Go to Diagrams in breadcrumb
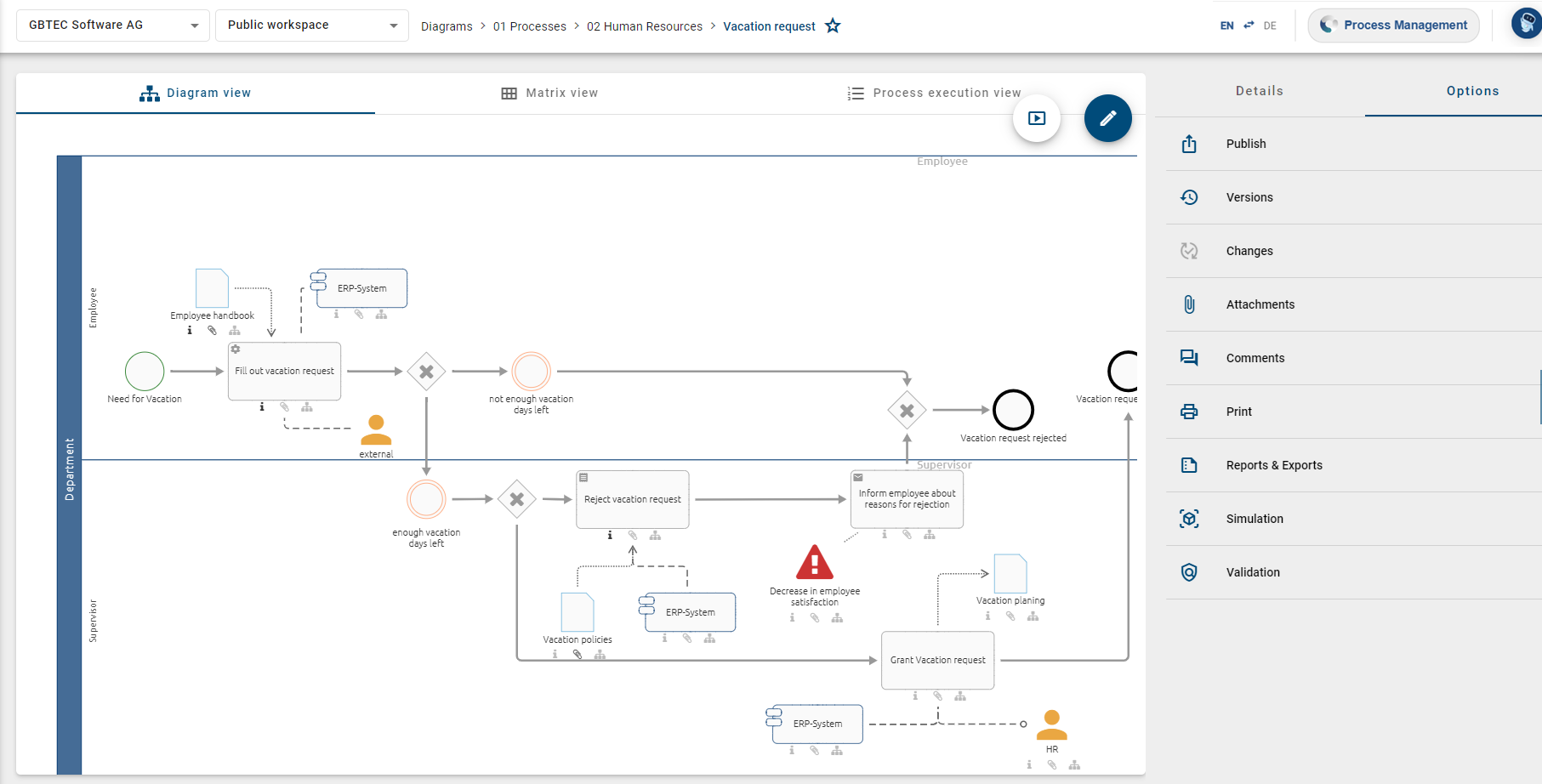The height and width of the screenshot is (784, 1542). [447, 26]
